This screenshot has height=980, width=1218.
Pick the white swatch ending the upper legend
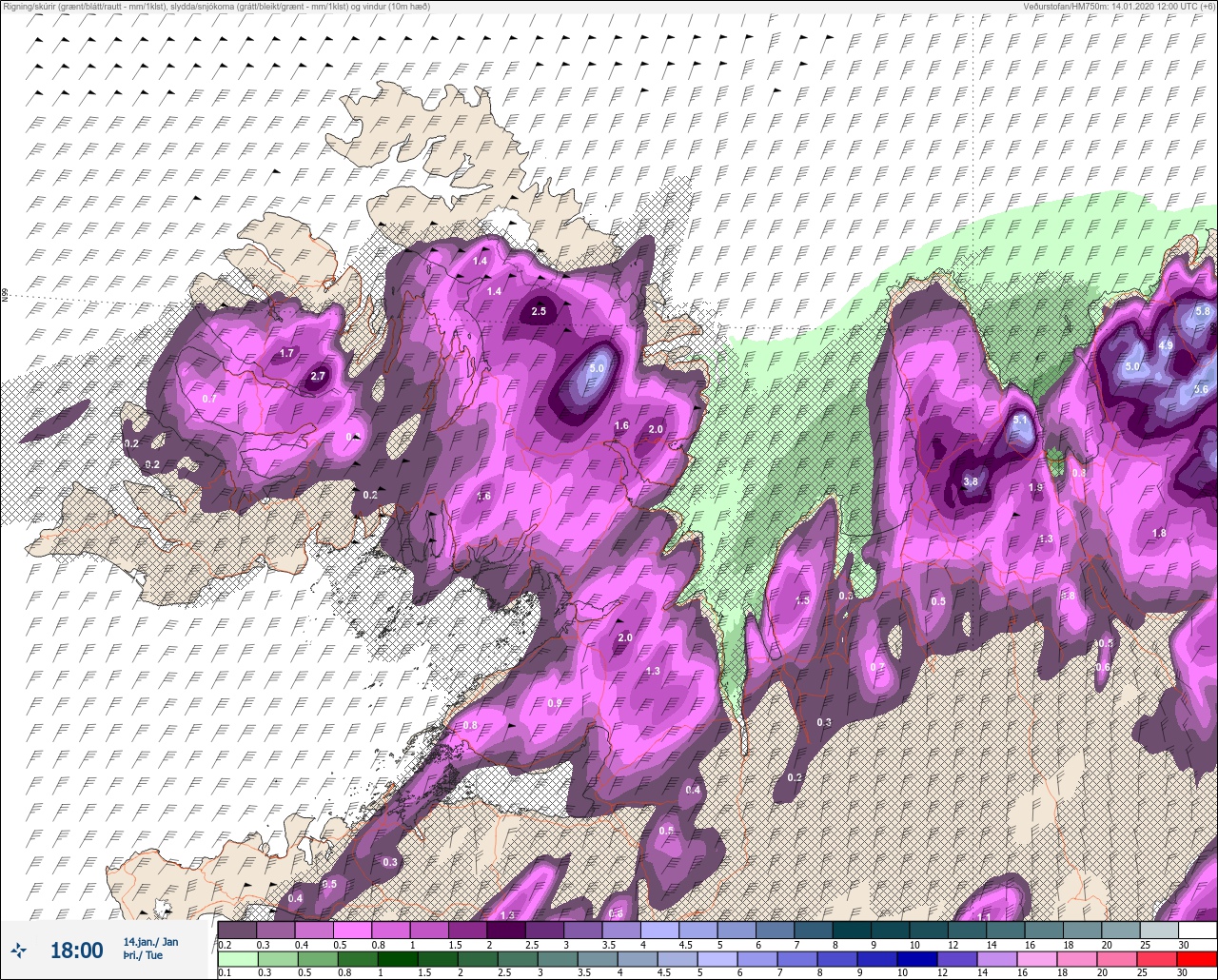pos(1198,930)
